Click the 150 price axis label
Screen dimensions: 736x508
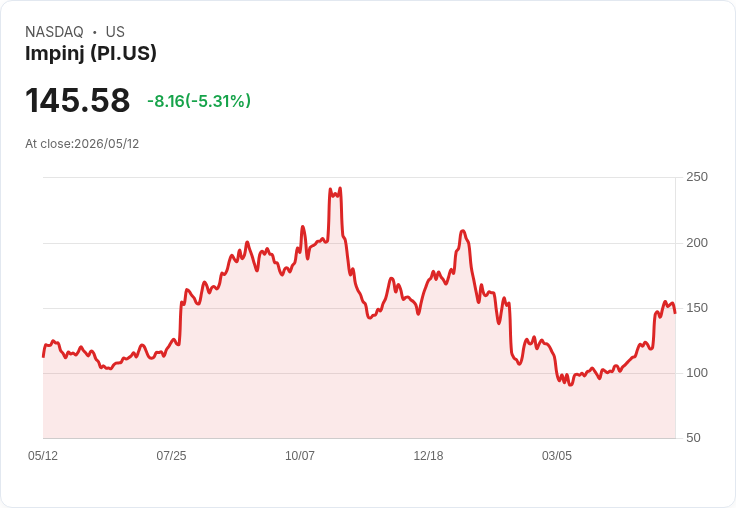pos(697,308)
